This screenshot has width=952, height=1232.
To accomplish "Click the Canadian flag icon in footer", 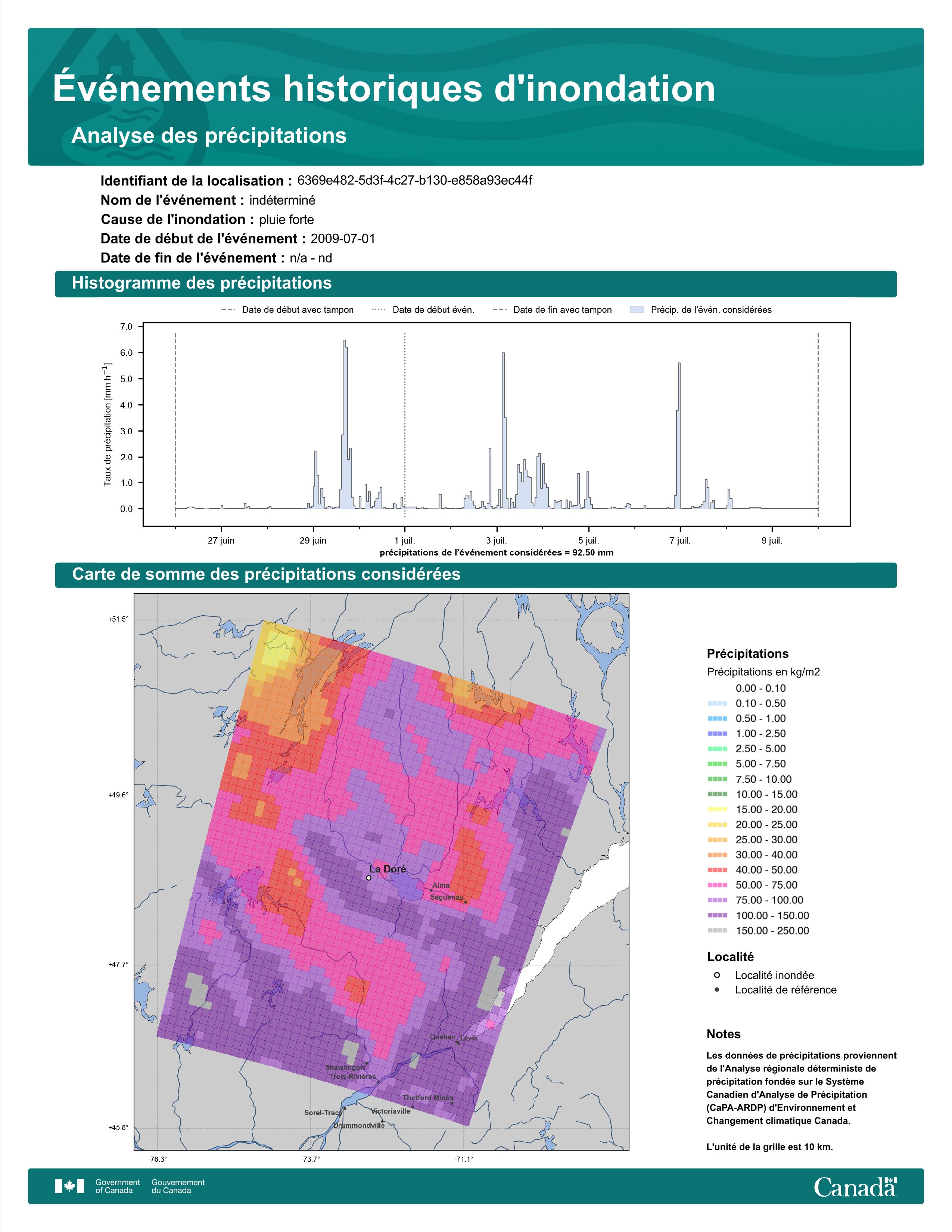I will (x=69, y=1186).
